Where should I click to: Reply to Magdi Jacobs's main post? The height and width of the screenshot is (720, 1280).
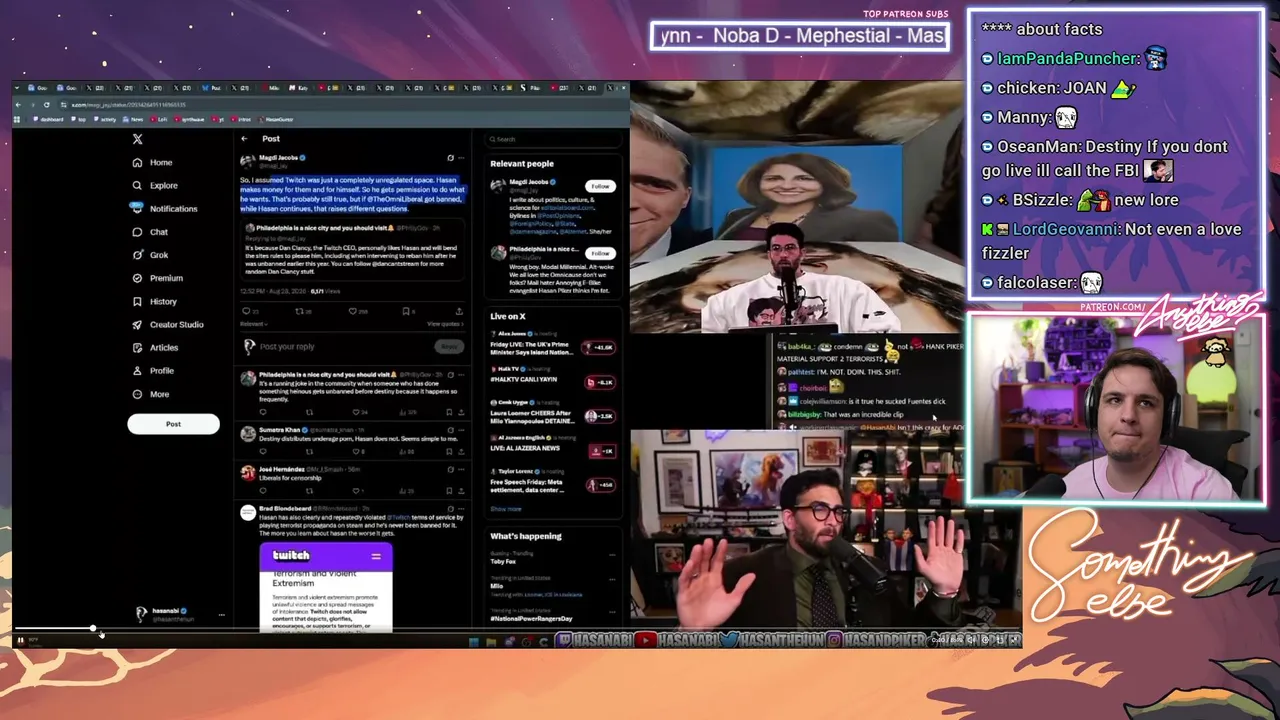click(246, 311)
